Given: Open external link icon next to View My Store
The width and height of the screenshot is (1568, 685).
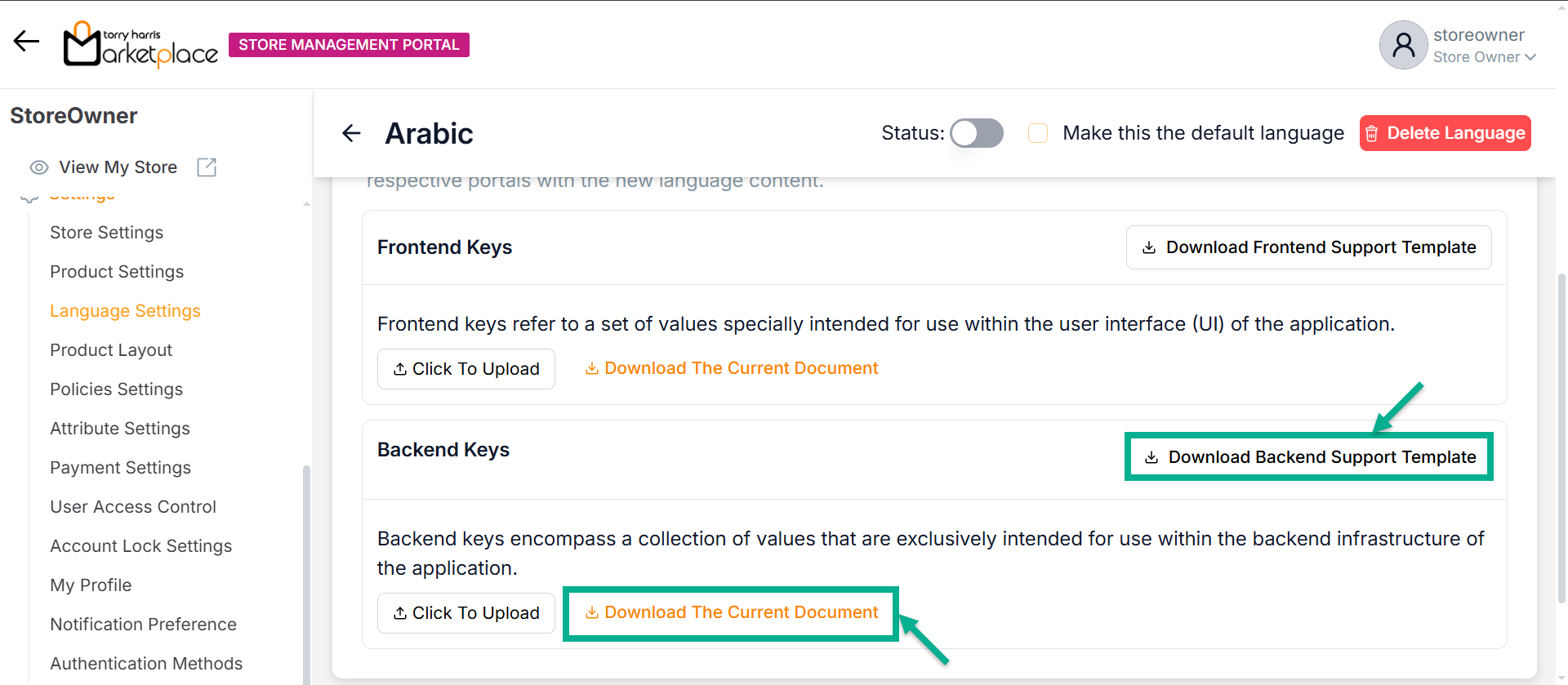Looking at the screenshot, I should (x=207, y=167).
